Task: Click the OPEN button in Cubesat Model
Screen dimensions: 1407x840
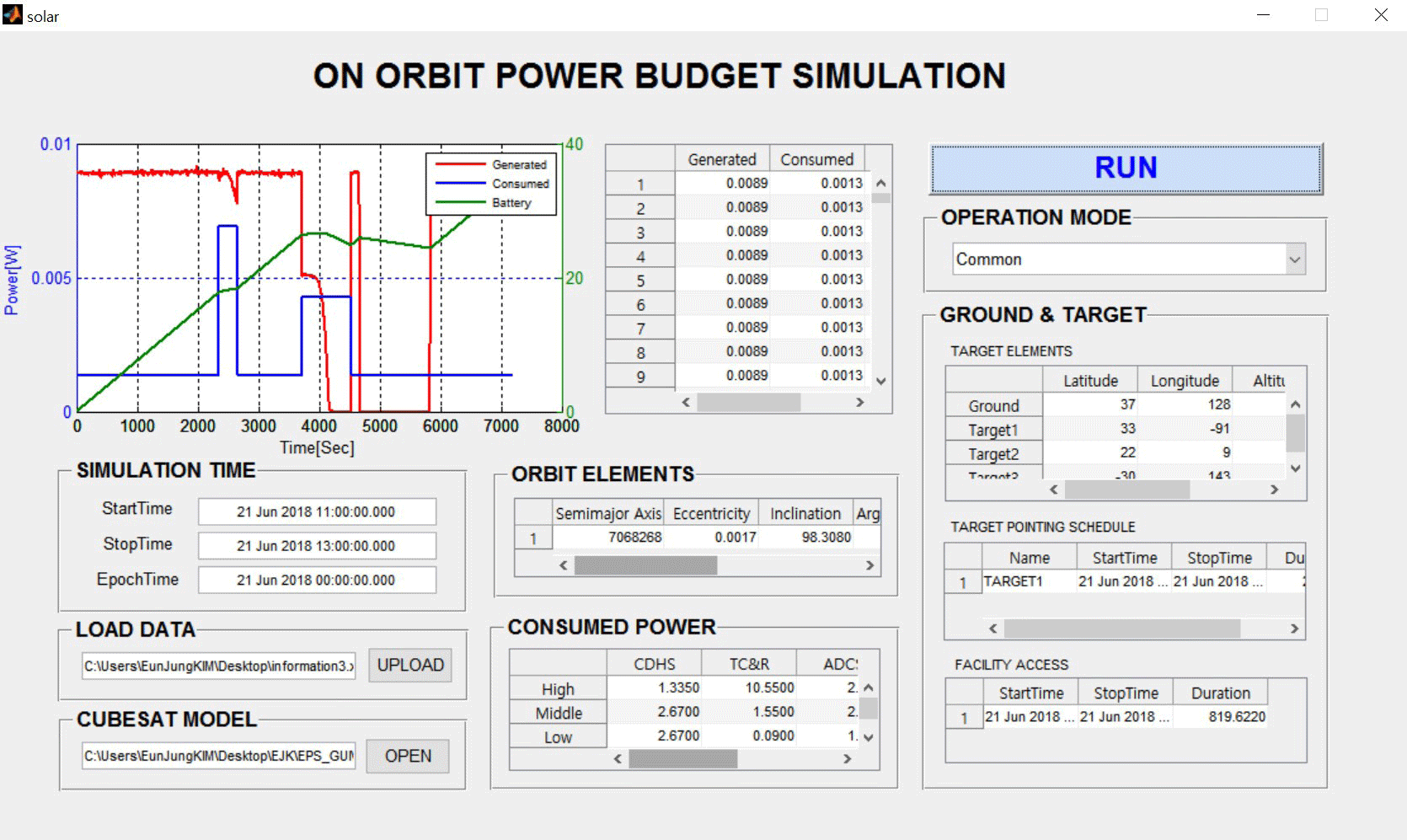Action: (408, 756)
